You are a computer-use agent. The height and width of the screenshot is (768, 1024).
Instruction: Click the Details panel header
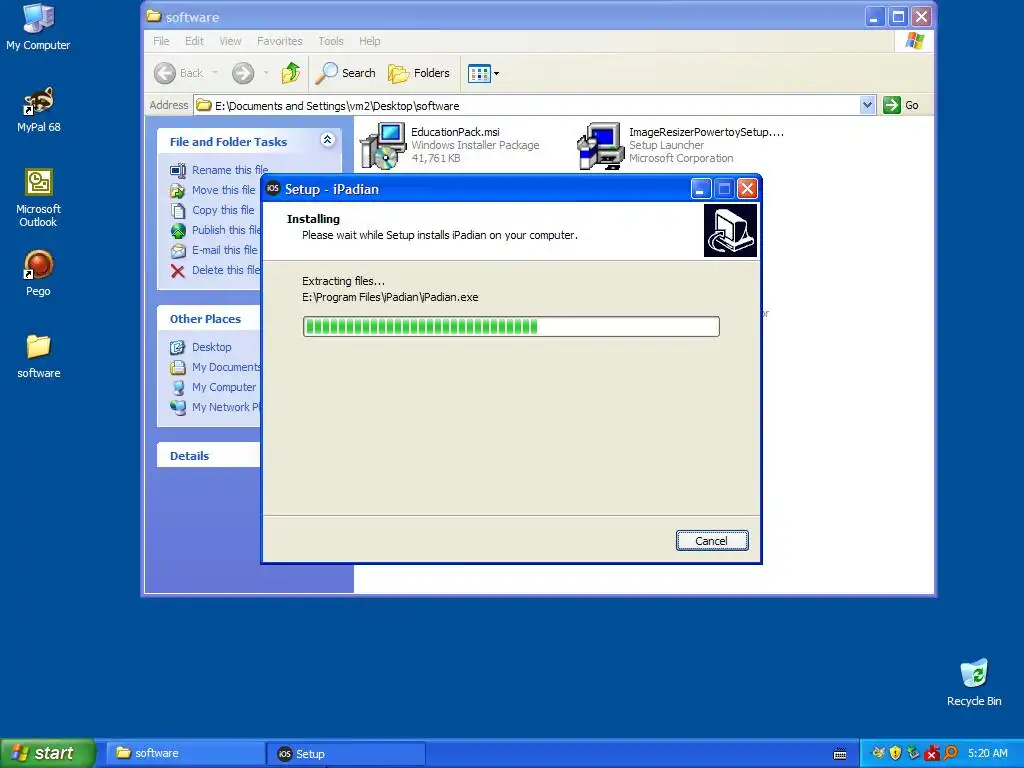click(x=209, y=456)
